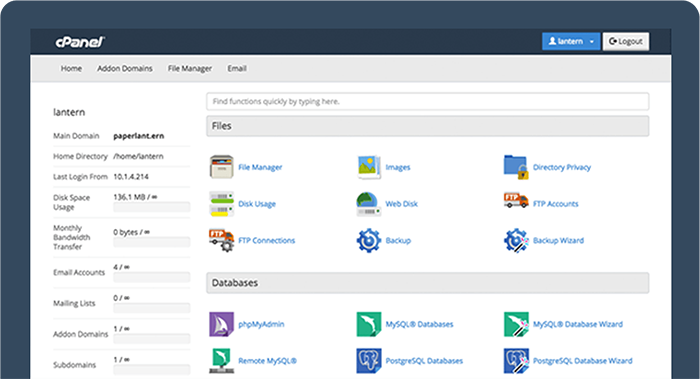
Task: Click the Logout button
Action: pyautogui.click(x=626, y=42)
